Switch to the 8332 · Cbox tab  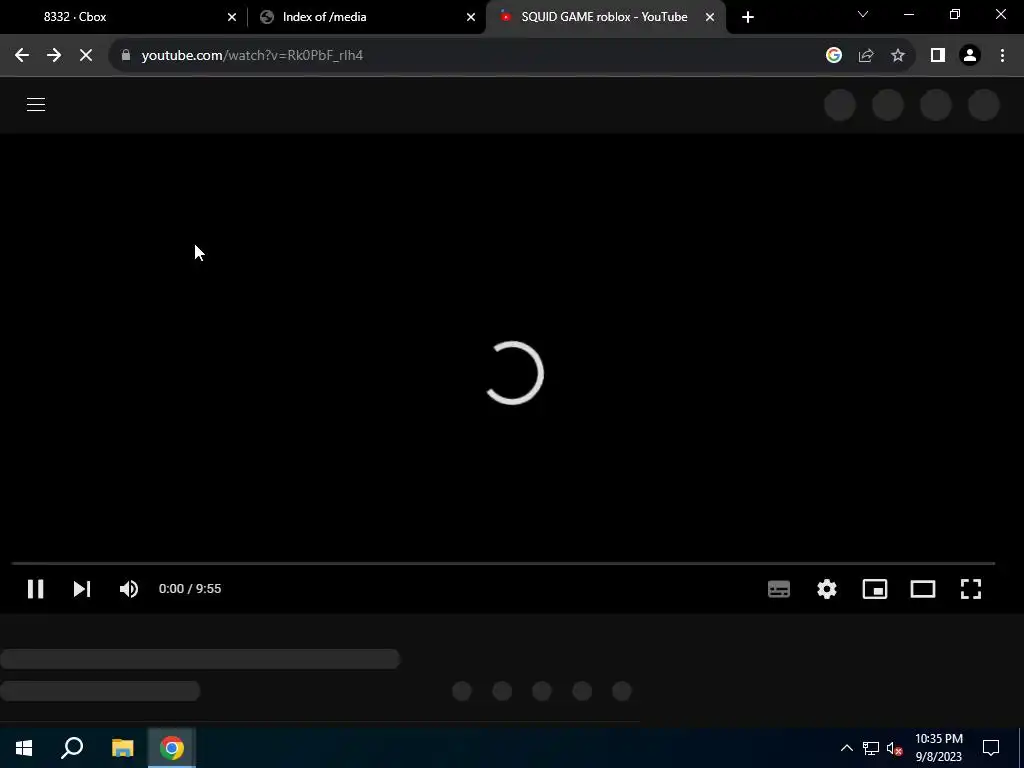point(124,17)
